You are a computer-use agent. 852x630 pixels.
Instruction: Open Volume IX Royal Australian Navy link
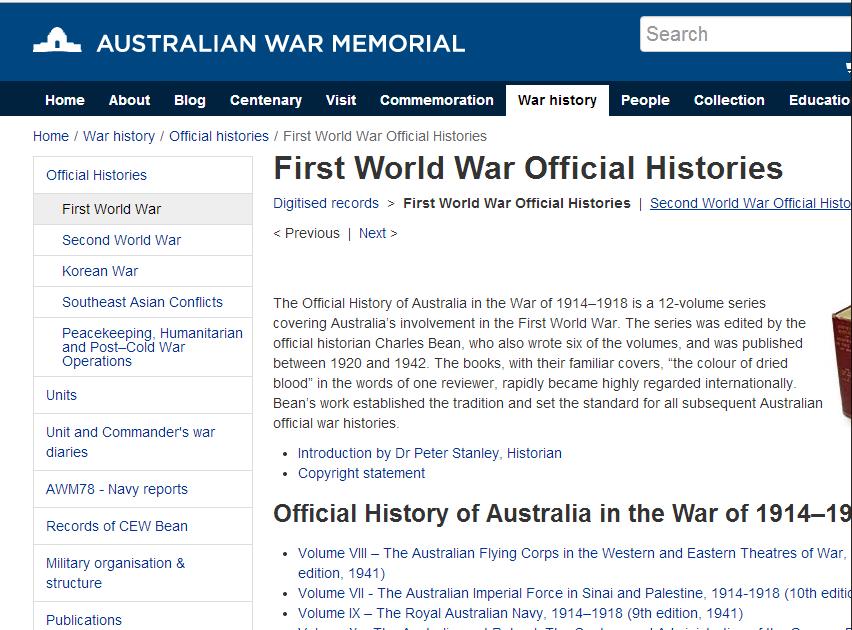pos(520,613)
